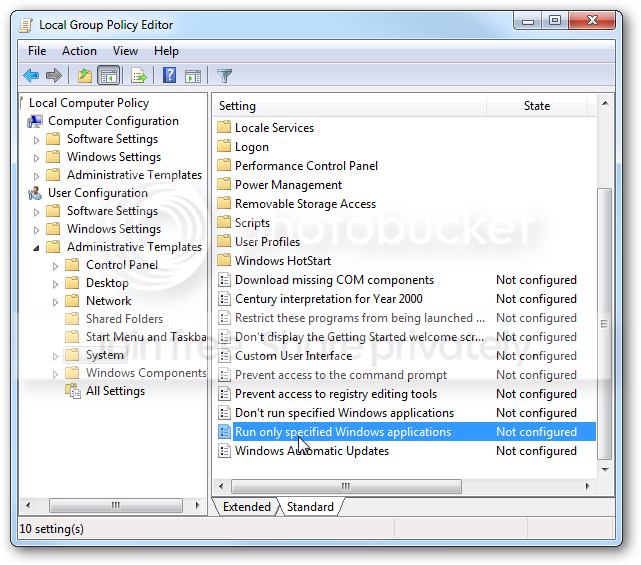Expand Administrative Templates under Computer Configuration
The height and width of the screenshot is (565, 641).
click(36, 176)
